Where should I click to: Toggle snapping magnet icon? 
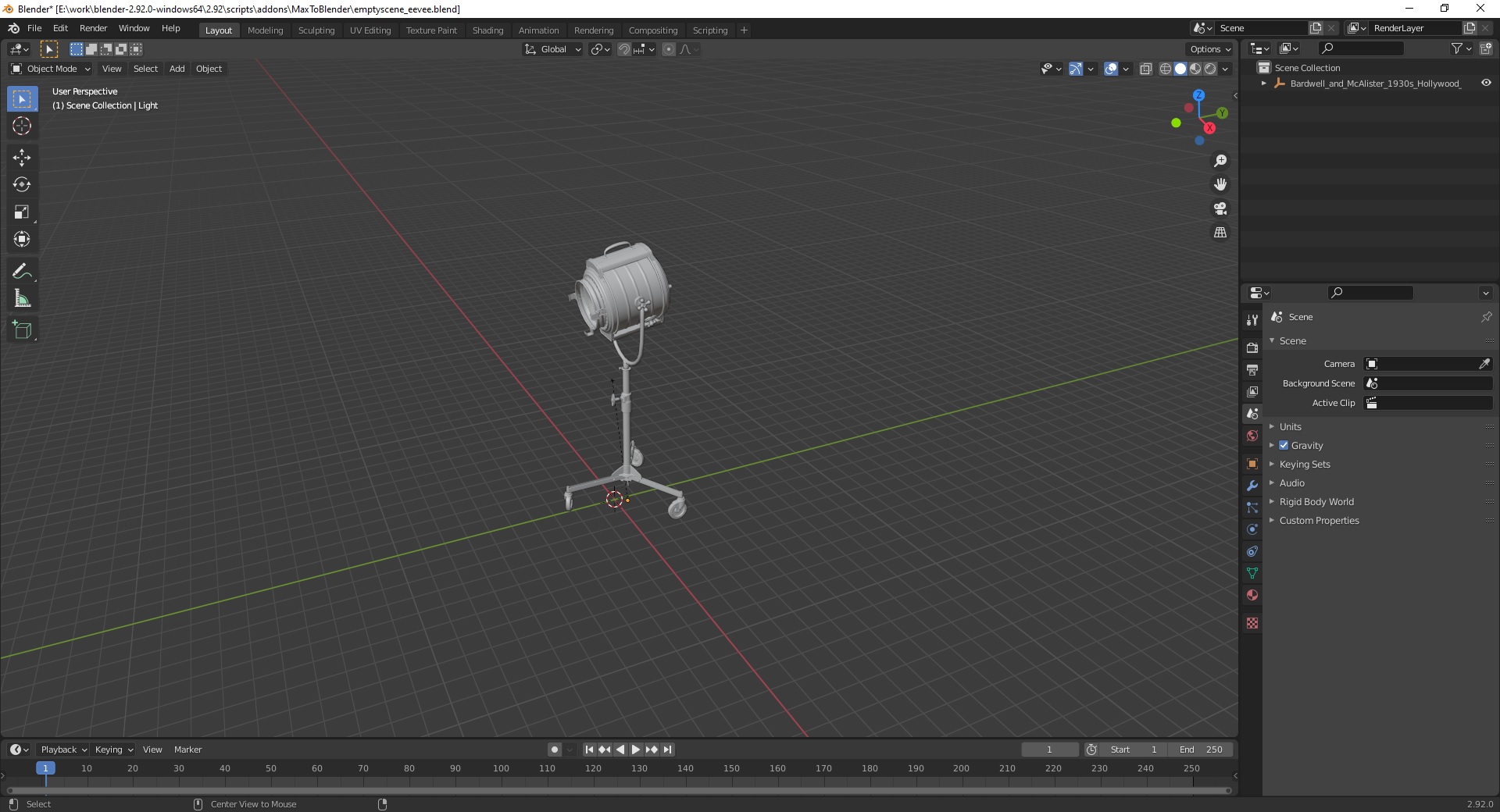[x=623, y=49]
